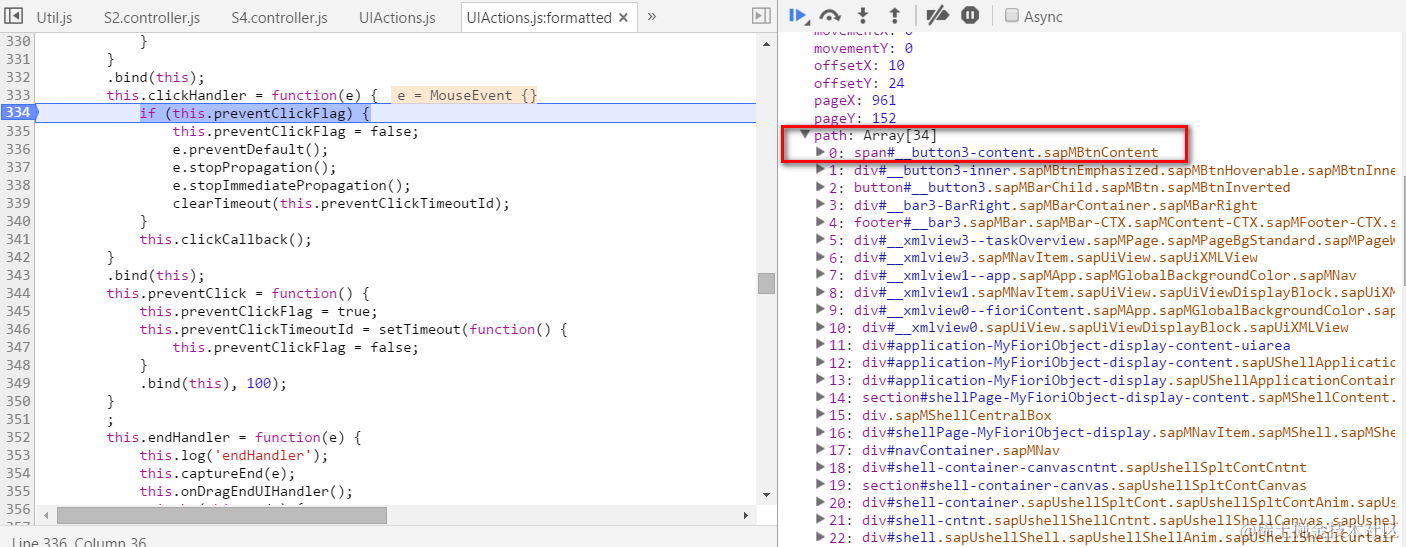The width and height of the screenshot is (1406, 547).
Task: Click the code editor vertical scrollbar thumb
Action: (x=766, y=283)
